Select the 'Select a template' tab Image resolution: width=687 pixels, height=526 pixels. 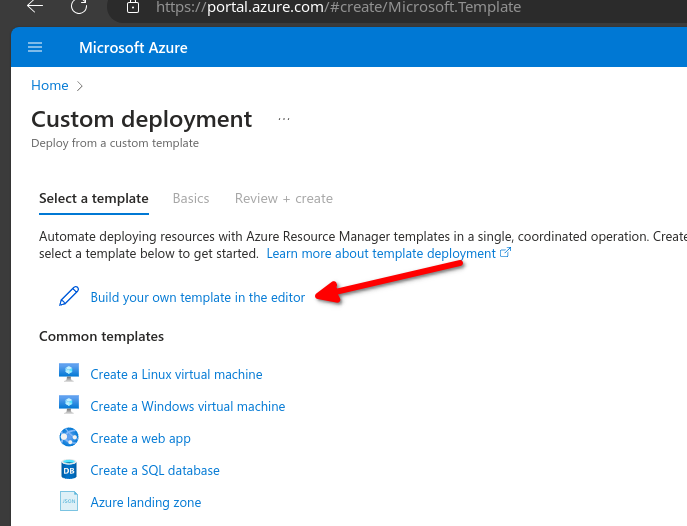pos(94,198)
